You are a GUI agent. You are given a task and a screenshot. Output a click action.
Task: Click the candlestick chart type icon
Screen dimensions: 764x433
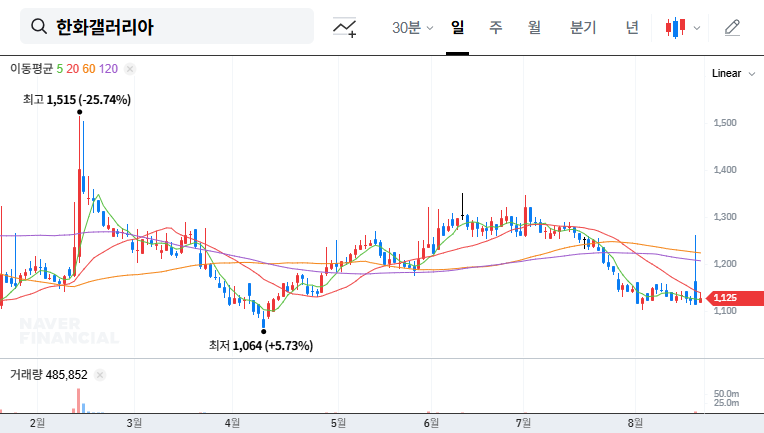(675, 27)
